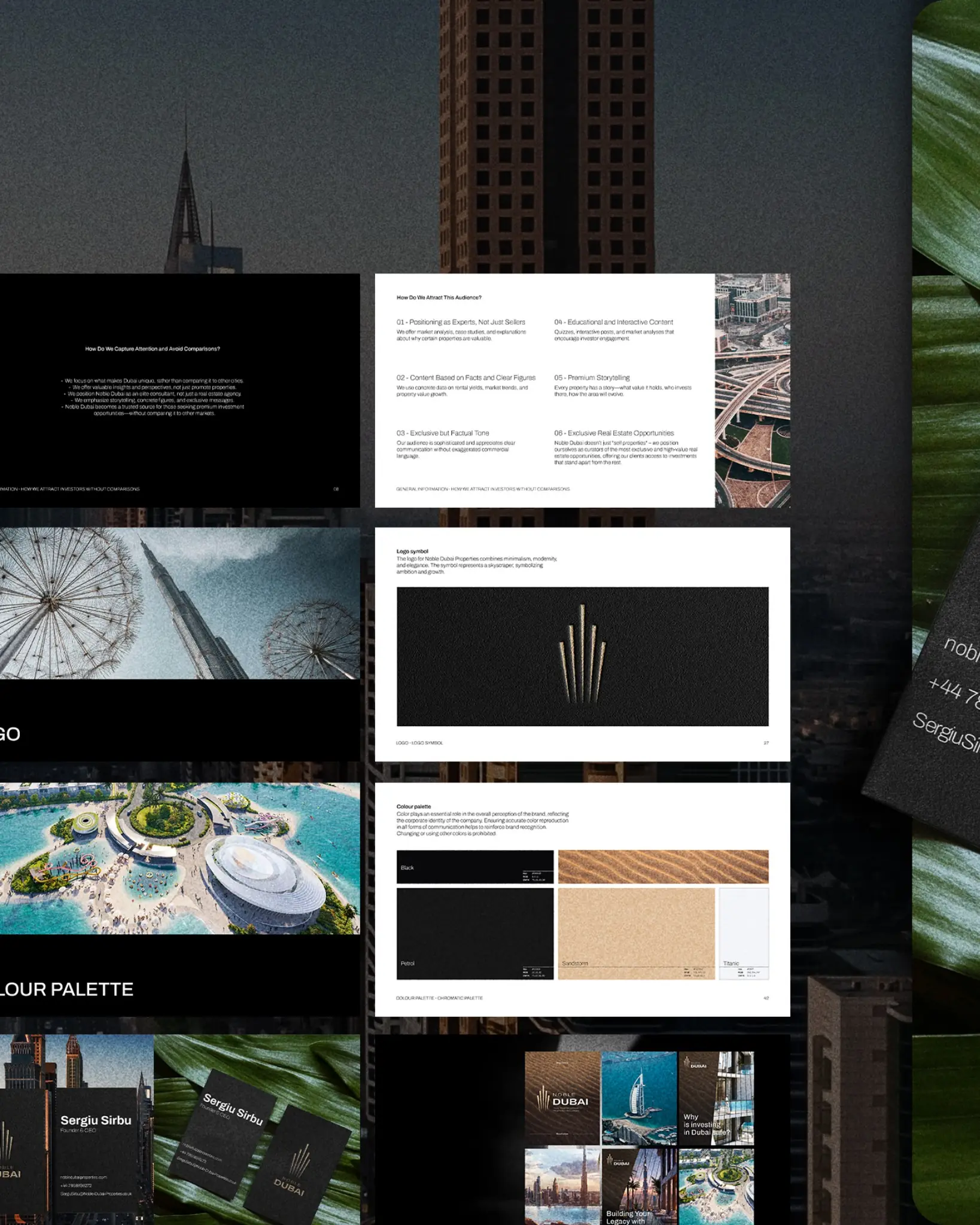Select the water park aerial render image

tap(179, 855)
